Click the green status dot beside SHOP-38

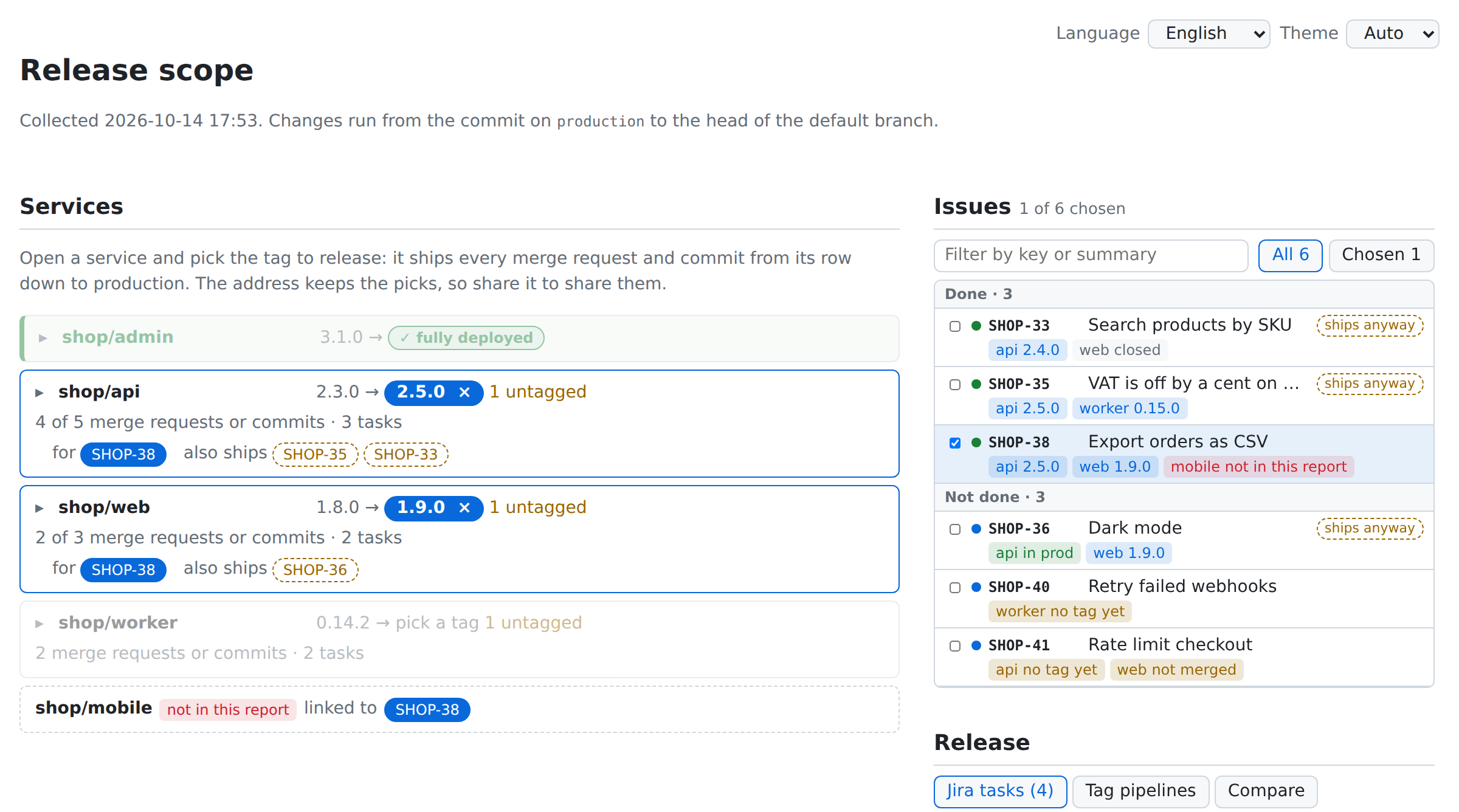click(x=976, y=442)
